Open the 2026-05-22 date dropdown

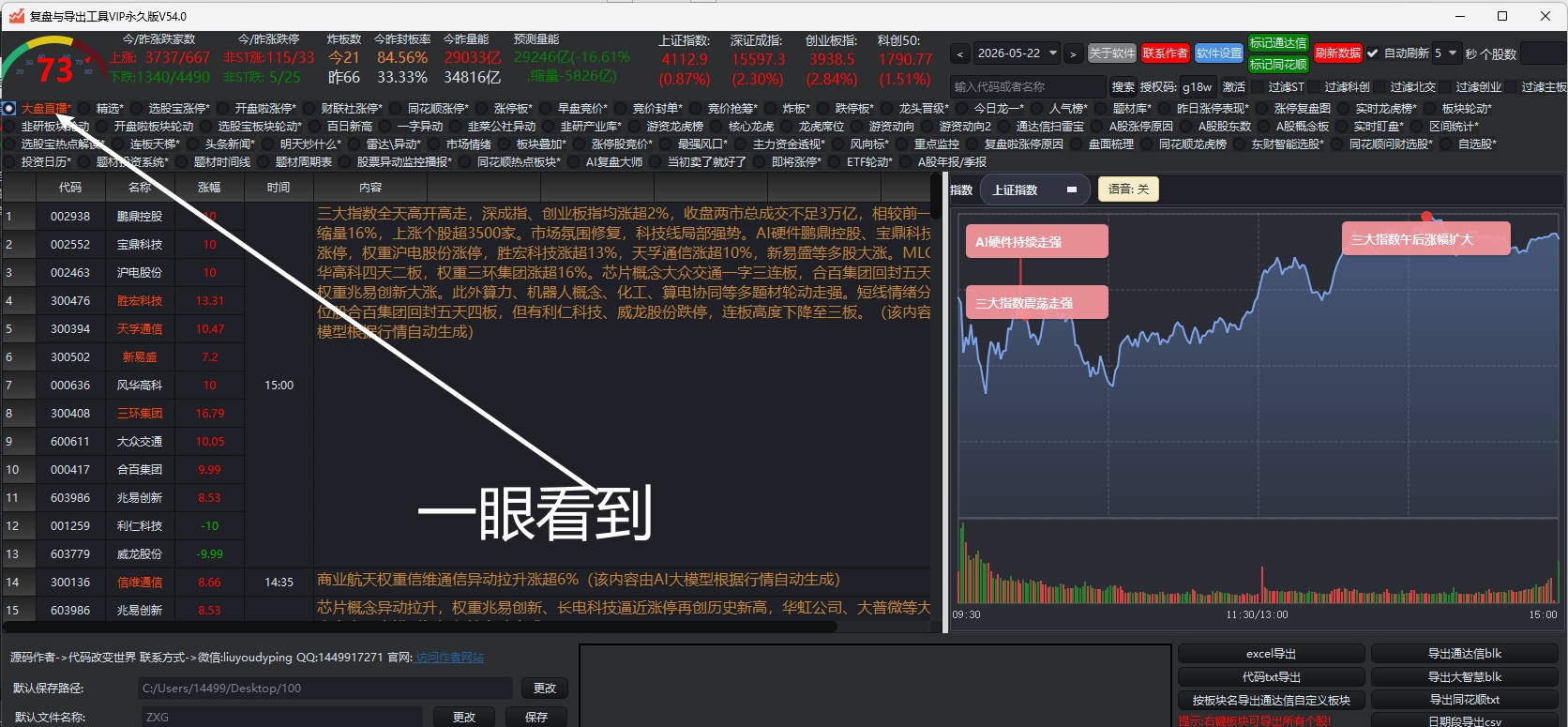(1017, 53)
